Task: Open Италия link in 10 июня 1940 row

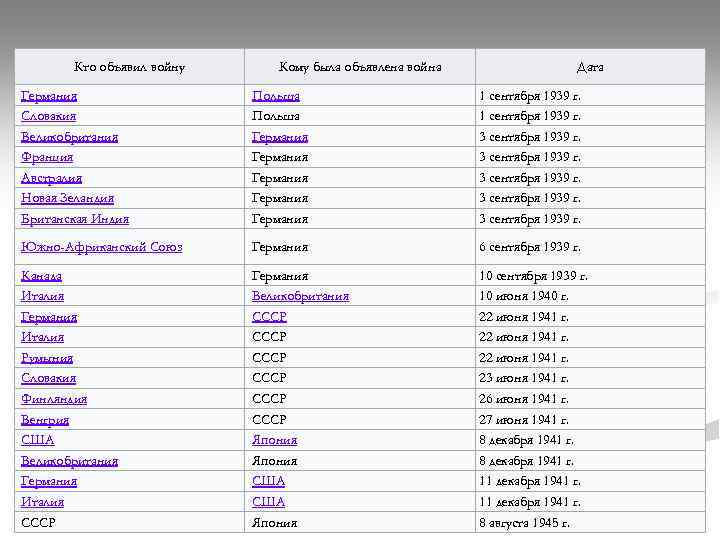Action: [42, 296]
